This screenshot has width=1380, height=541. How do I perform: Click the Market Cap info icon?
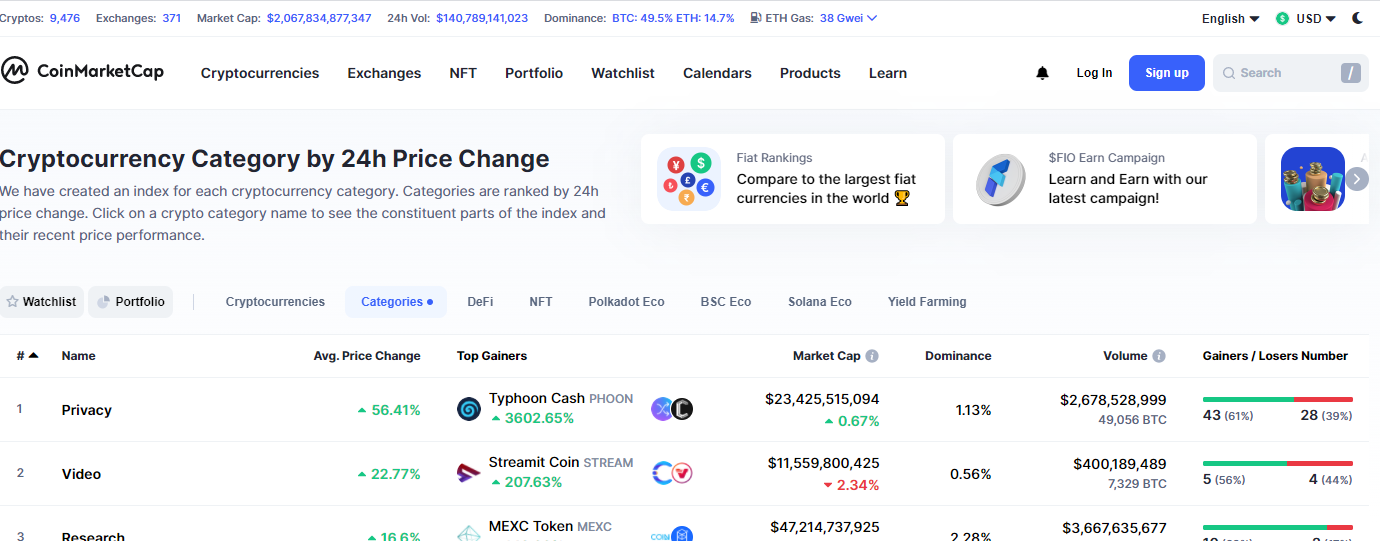click(872, 356)
